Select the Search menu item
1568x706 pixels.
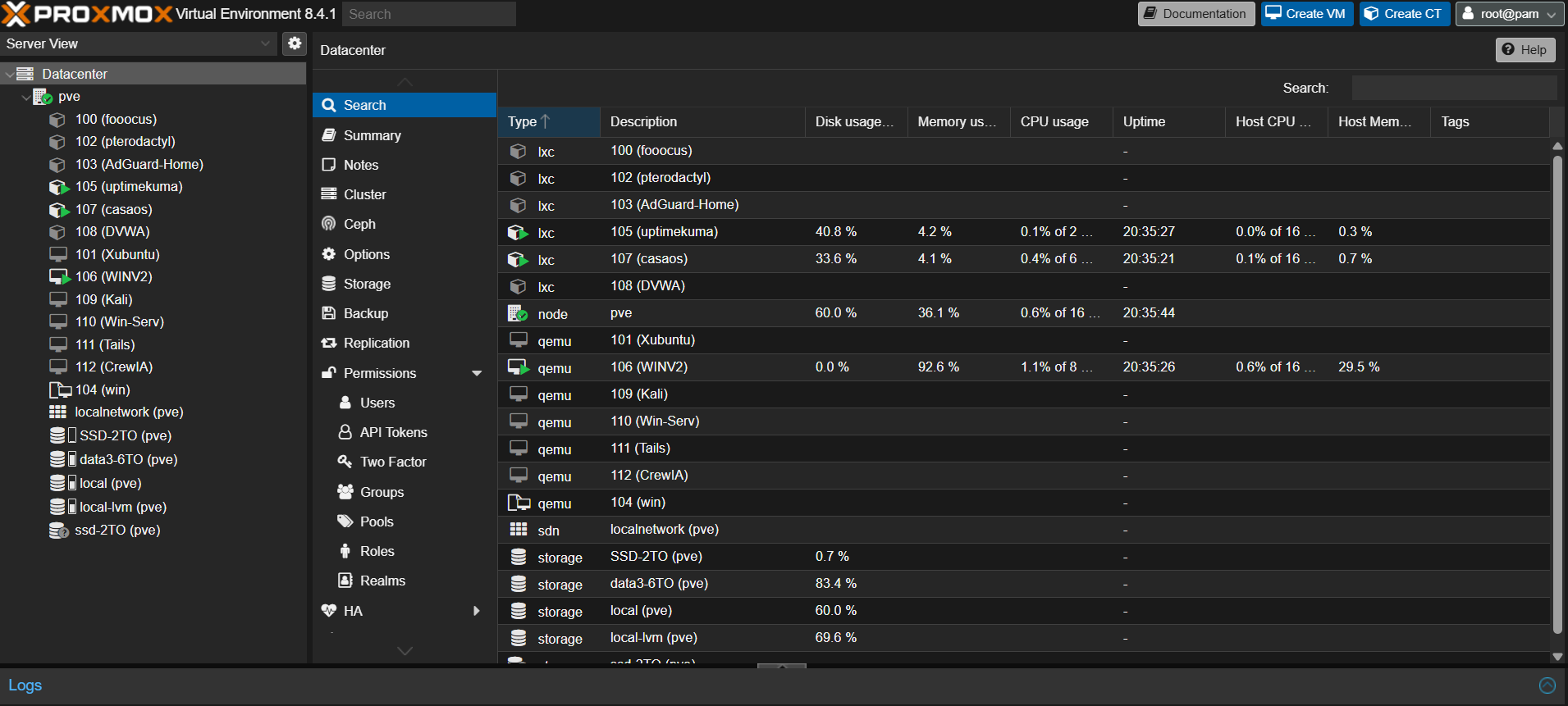(x=405, y=105)
